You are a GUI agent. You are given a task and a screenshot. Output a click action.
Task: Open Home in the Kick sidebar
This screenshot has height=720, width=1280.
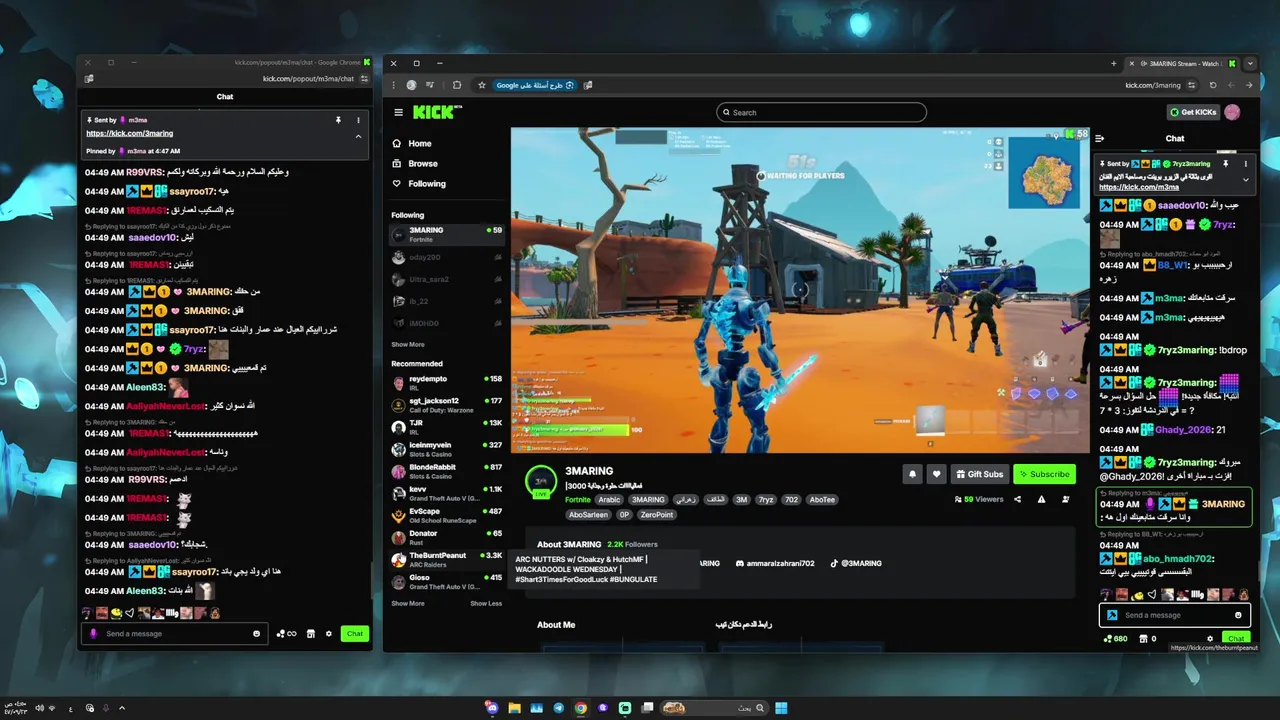point(411,143)
